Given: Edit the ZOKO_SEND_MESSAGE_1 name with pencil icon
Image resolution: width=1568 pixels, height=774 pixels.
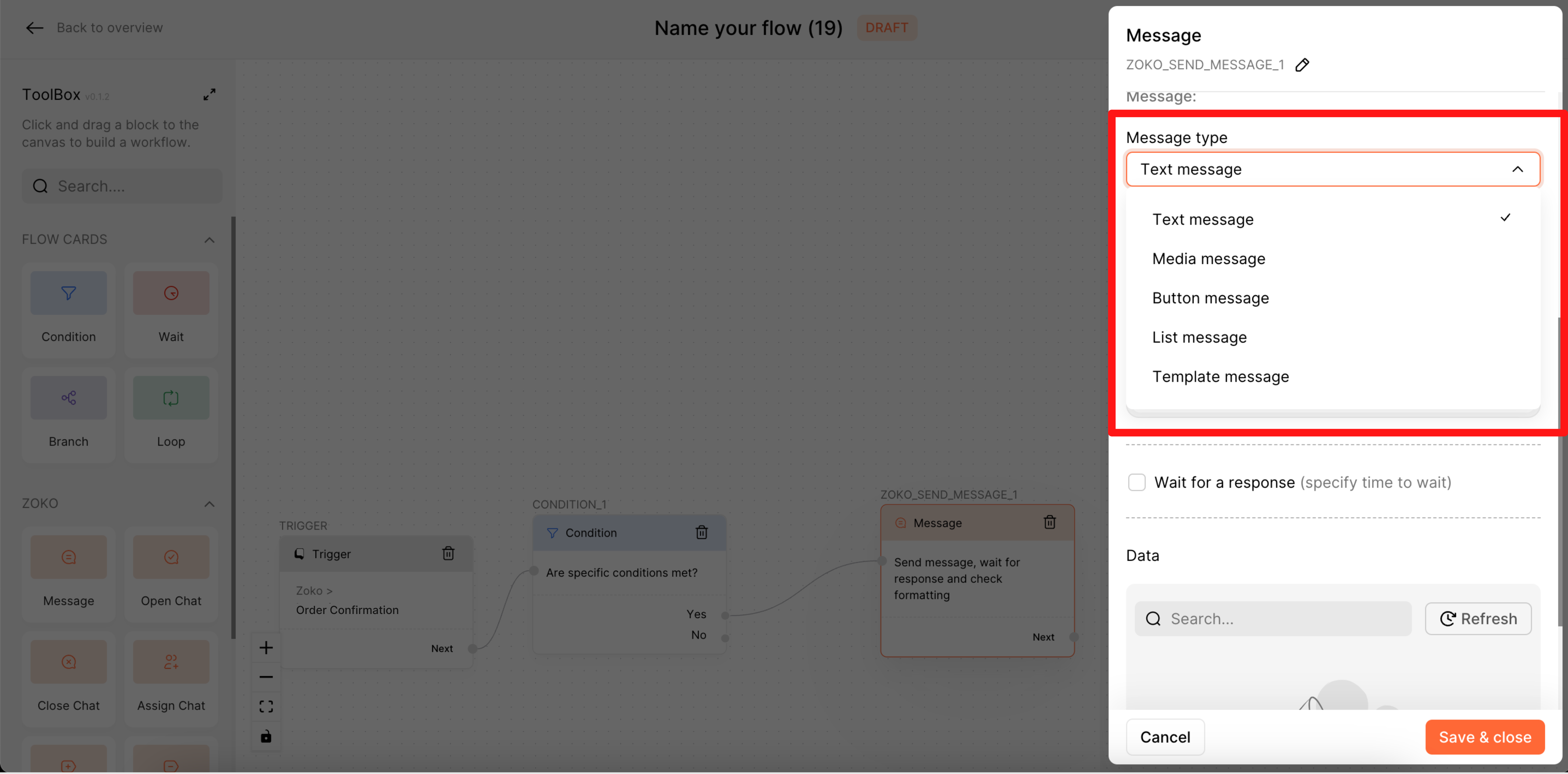Looking at the screenshot, I should [1302, 65].
